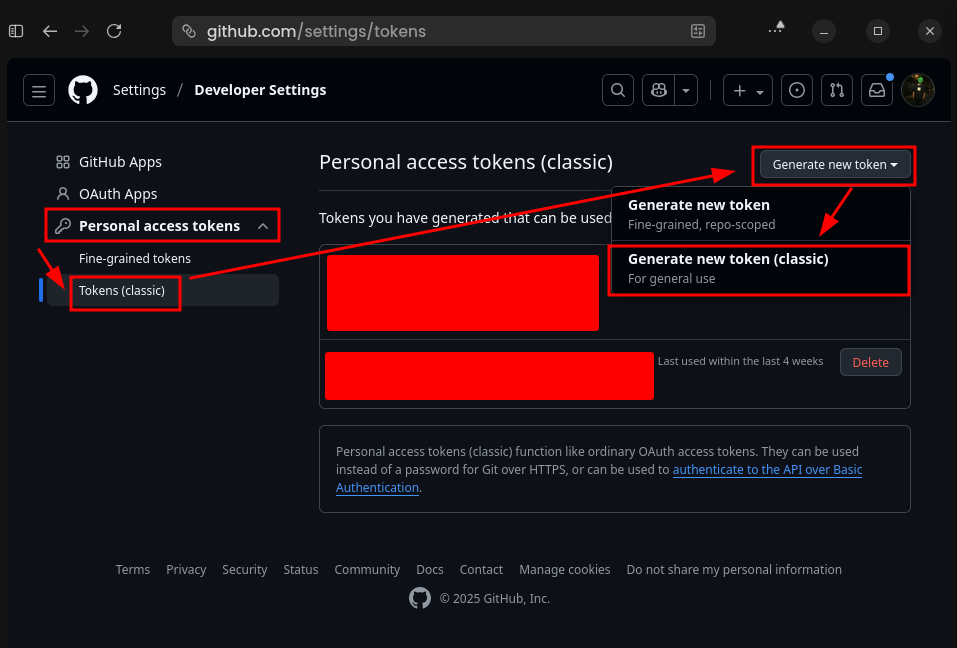Click the Generate new token dropdown button

click(x=835, y=164)
